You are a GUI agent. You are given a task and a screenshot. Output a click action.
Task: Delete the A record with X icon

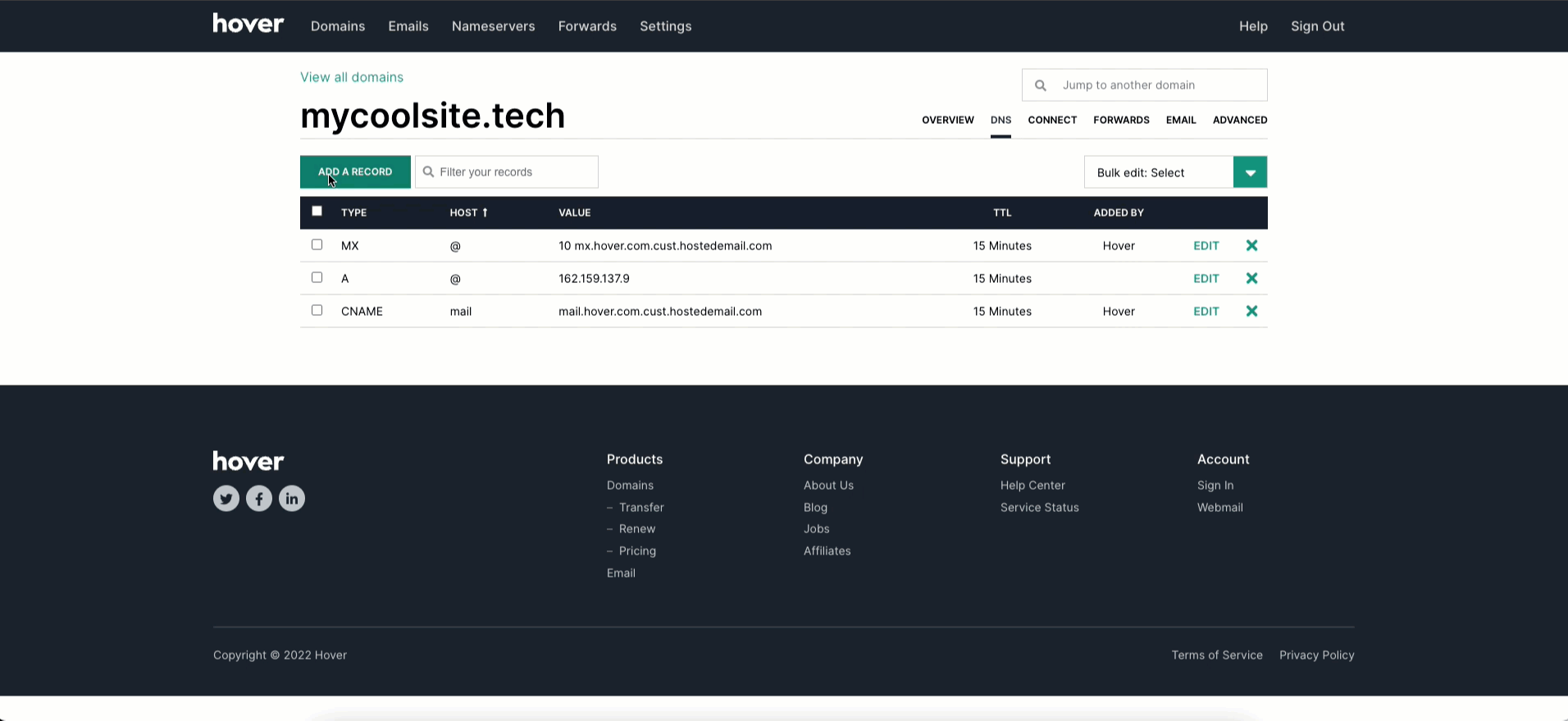(x=1251, y=278)
